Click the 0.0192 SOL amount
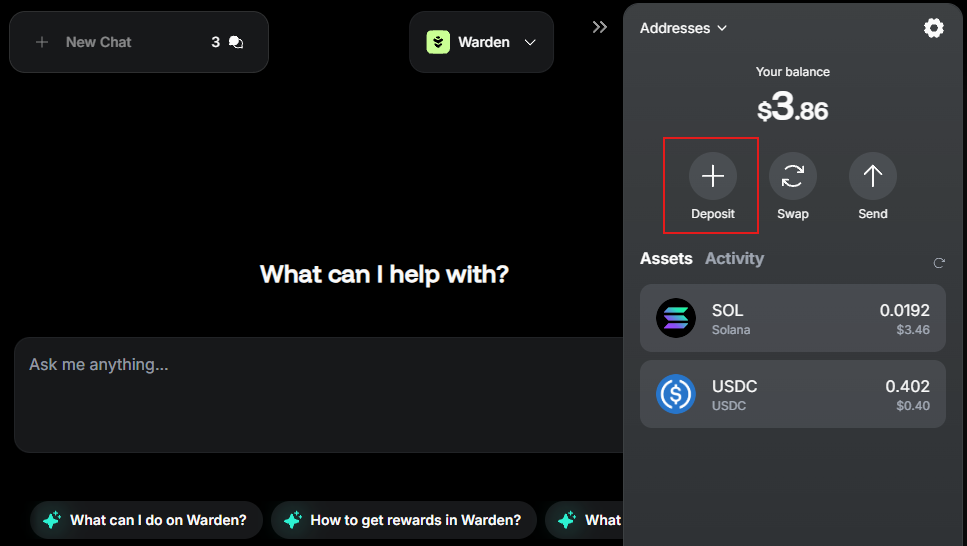 pos(904,310)
